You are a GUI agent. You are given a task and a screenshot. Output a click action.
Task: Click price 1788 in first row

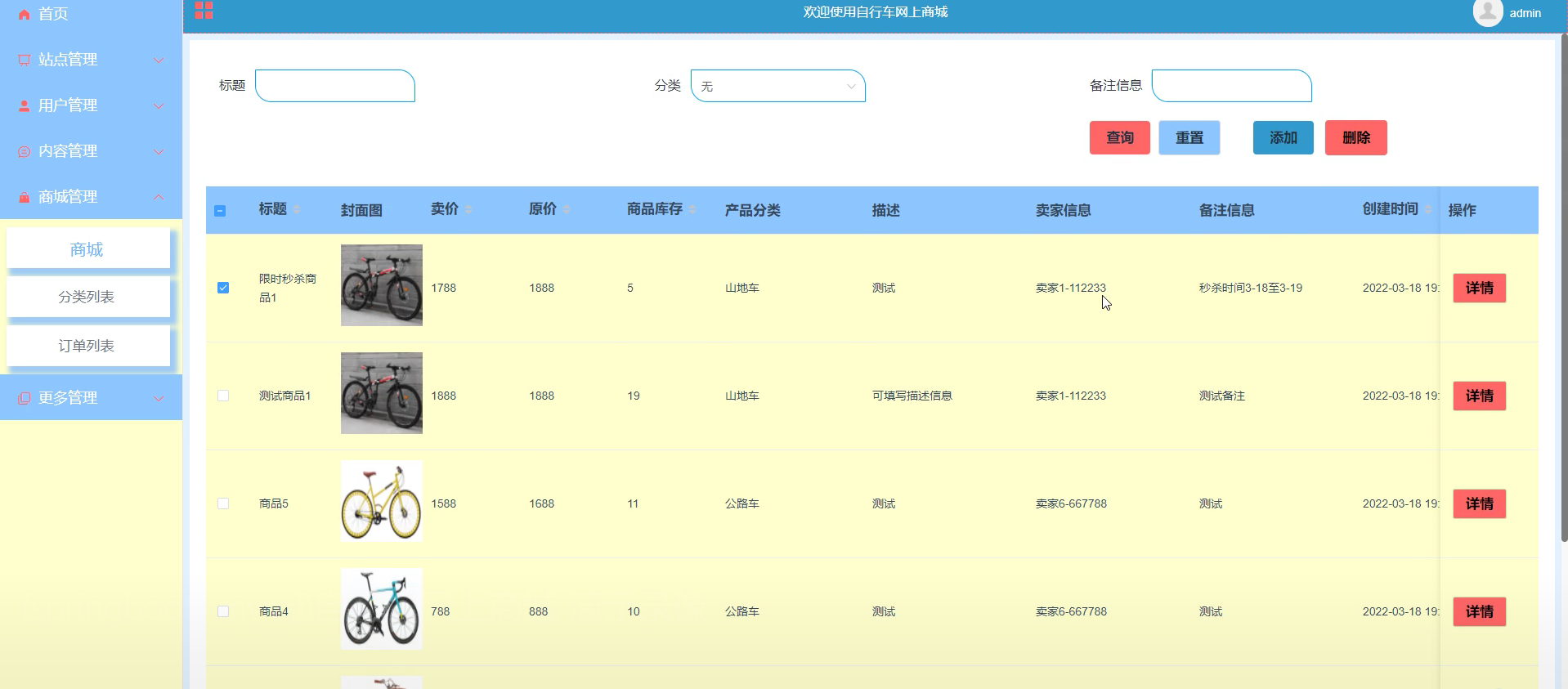pyautogui.click(x=444, y=288)
